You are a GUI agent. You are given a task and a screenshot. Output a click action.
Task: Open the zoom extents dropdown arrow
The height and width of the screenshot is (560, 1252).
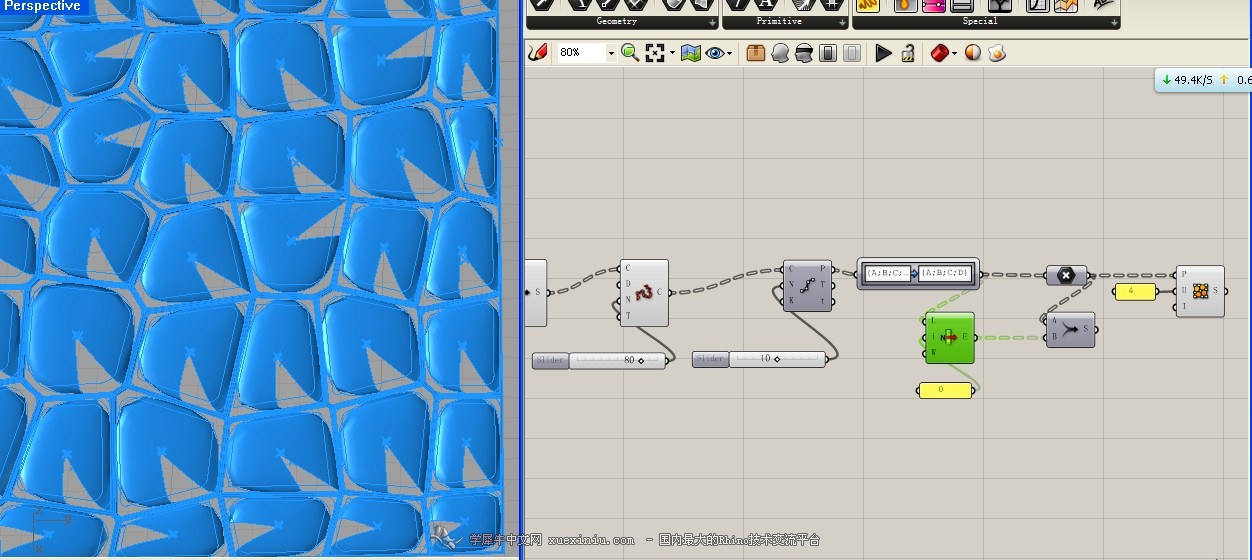point(672,53)
